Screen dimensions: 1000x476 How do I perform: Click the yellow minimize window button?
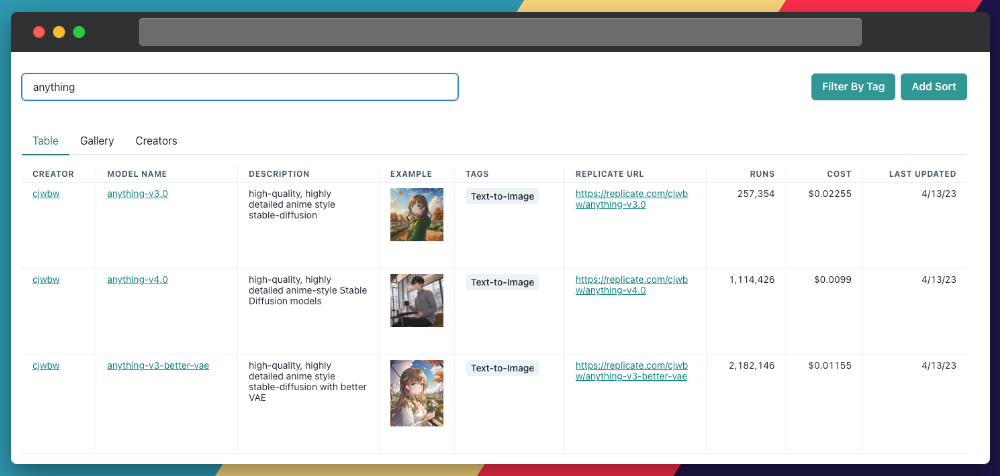pos(59,32)
